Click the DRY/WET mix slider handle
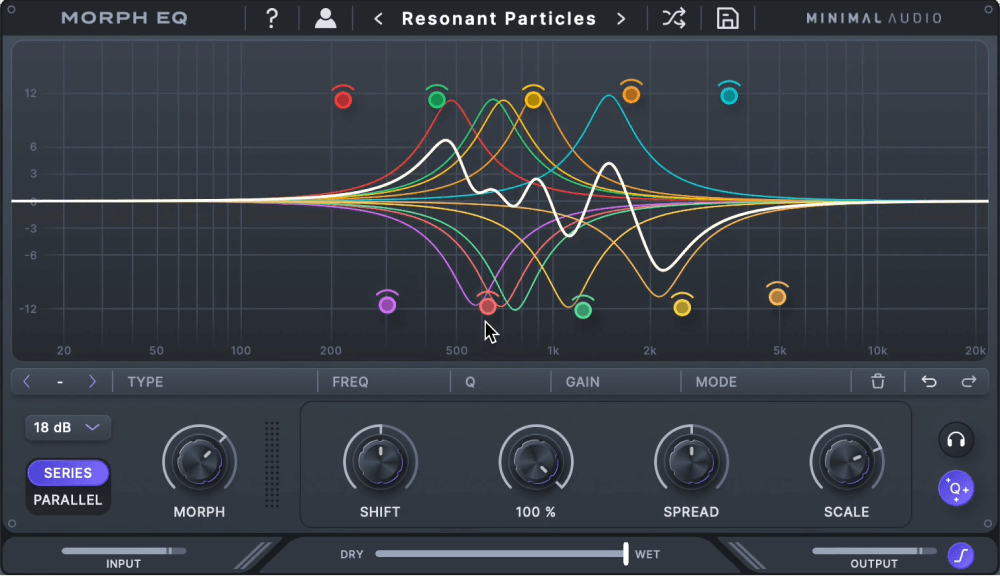Screen dimensions: 1000x576 [x=626, y=554]
